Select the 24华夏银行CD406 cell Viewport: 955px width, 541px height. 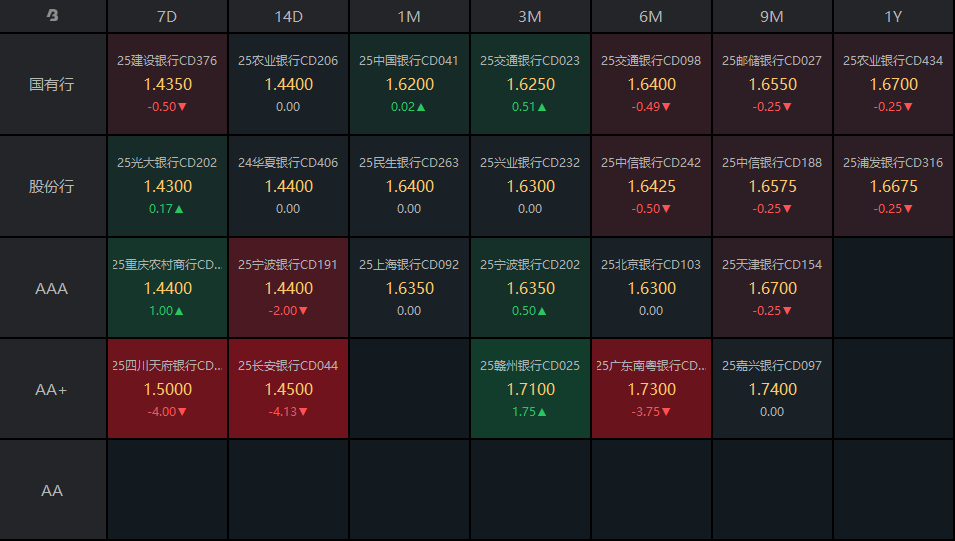tap(288, 186)
